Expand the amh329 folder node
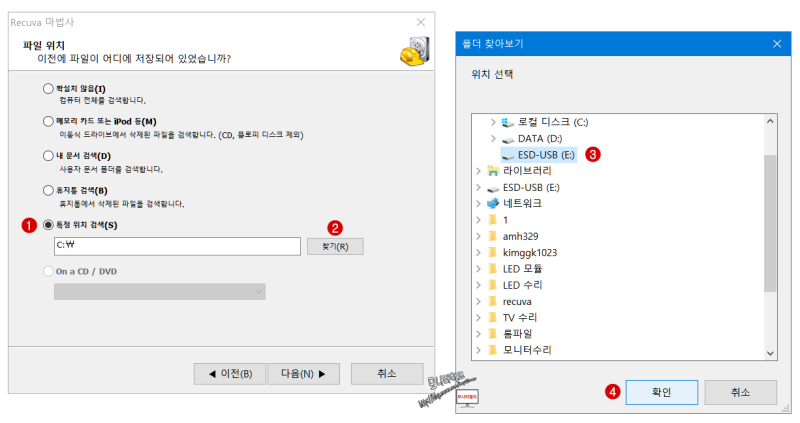Screen dimensions: 800x423 (478, 236)
